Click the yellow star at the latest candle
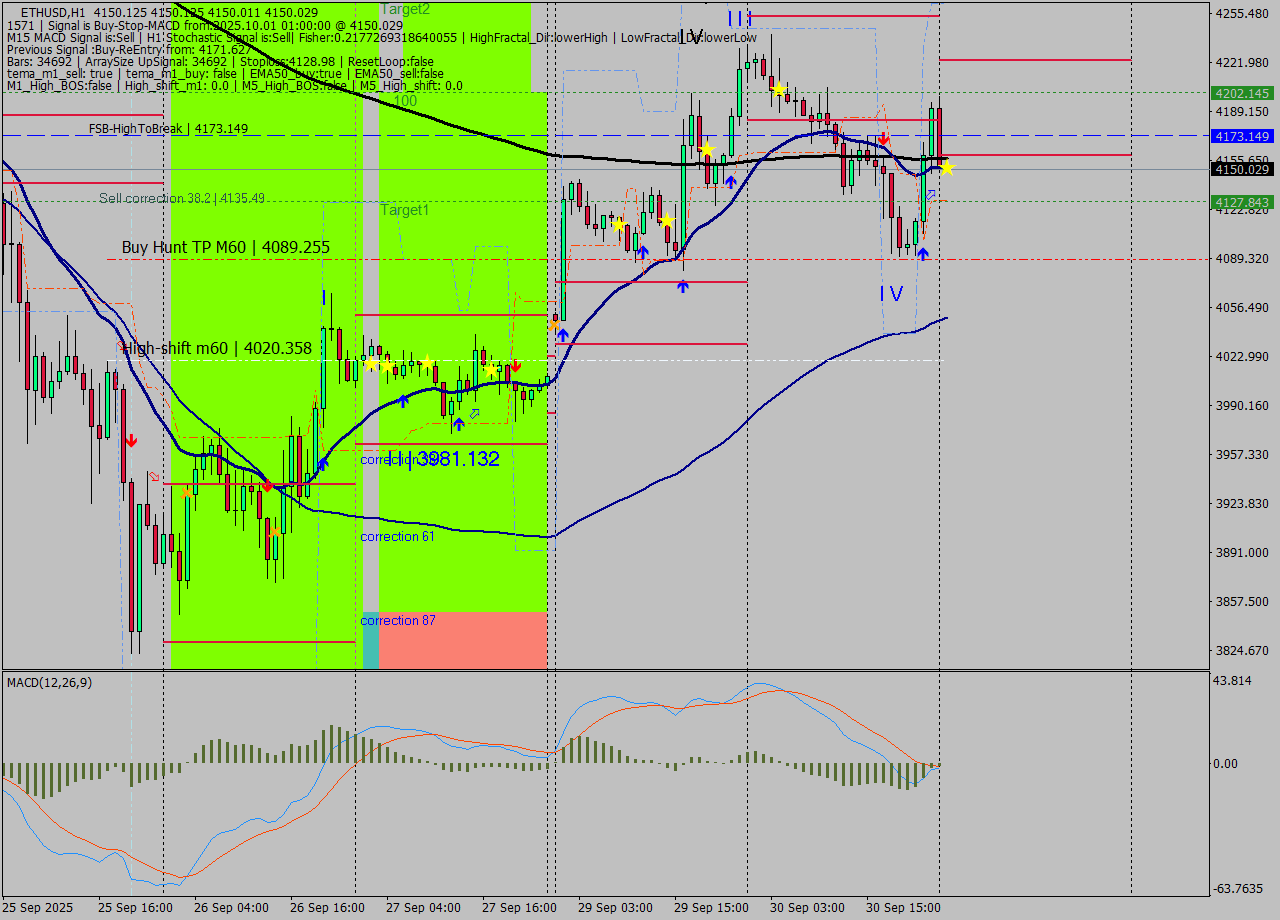1280x920 pixels. pos(946,168)
